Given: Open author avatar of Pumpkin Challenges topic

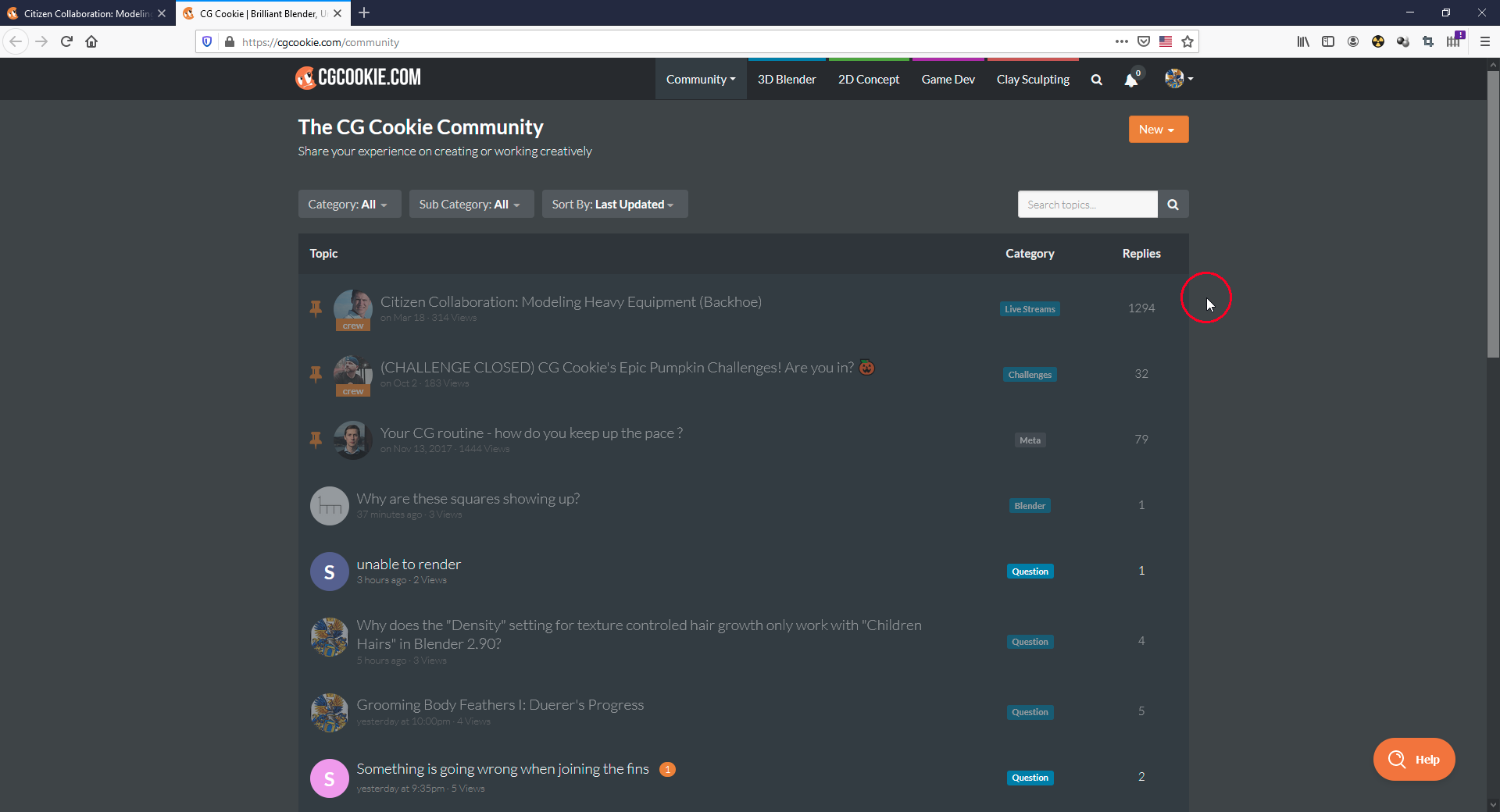Looking at the screenshot, I should [353, 375].
